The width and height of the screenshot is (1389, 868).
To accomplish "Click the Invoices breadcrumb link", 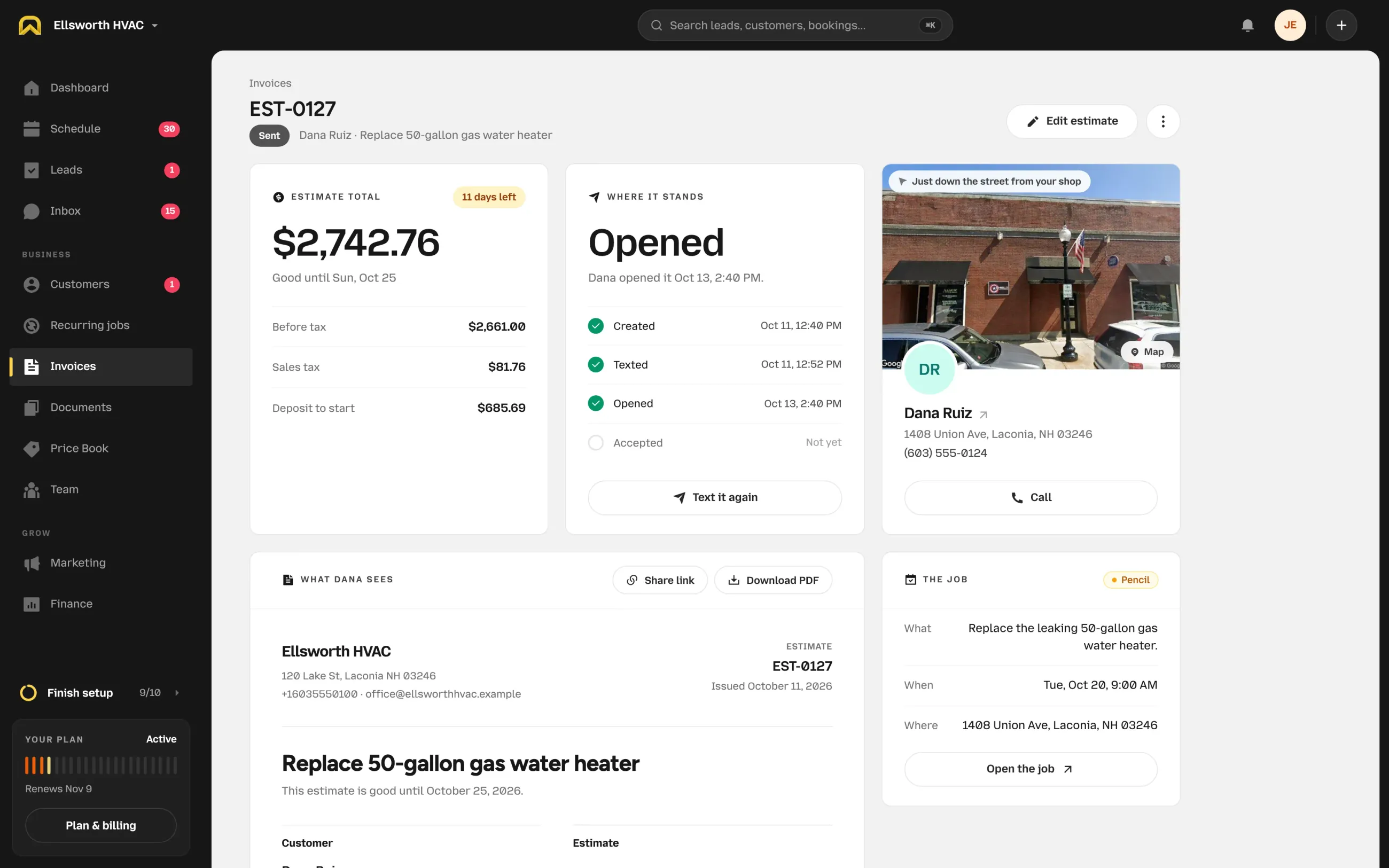I will pyautogui.click(x=270, y=83).
